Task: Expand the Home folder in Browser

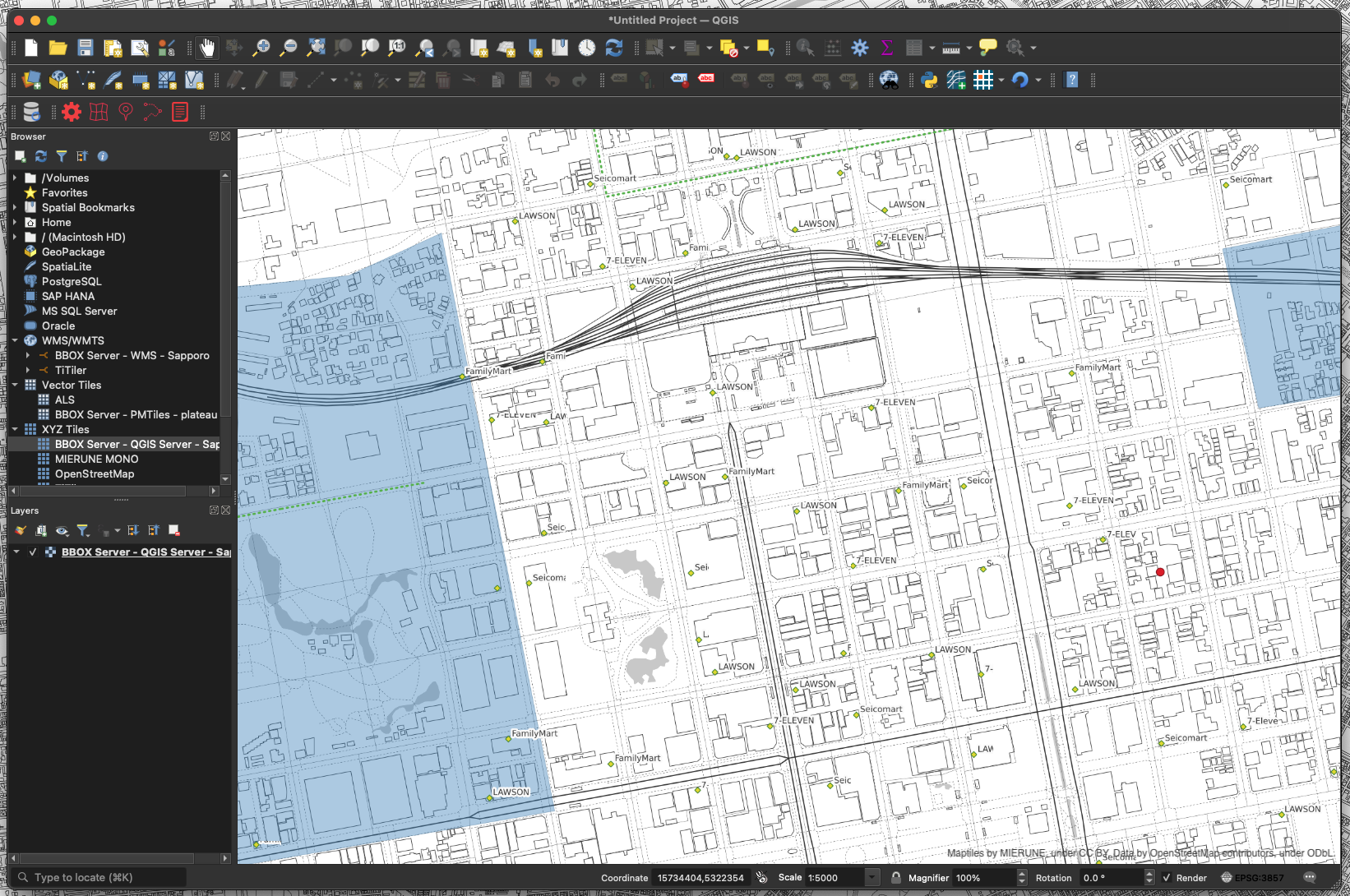Action: click(x=15, y=222)
